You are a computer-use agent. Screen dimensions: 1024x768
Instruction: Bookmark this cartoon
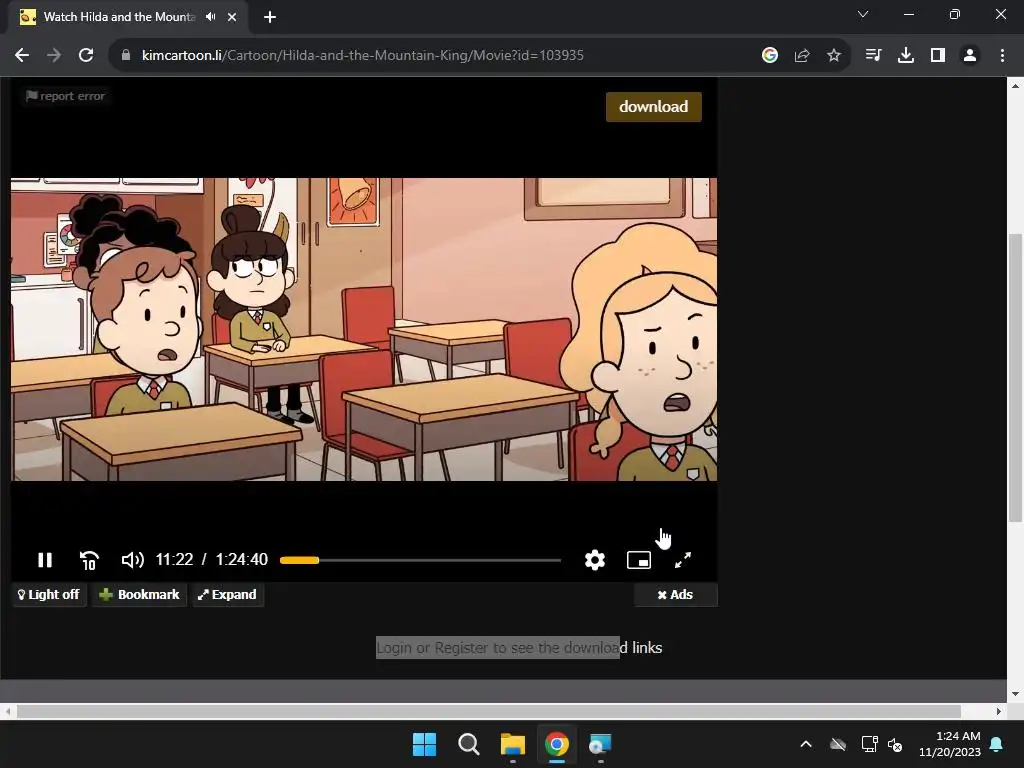tap(139, 594)
